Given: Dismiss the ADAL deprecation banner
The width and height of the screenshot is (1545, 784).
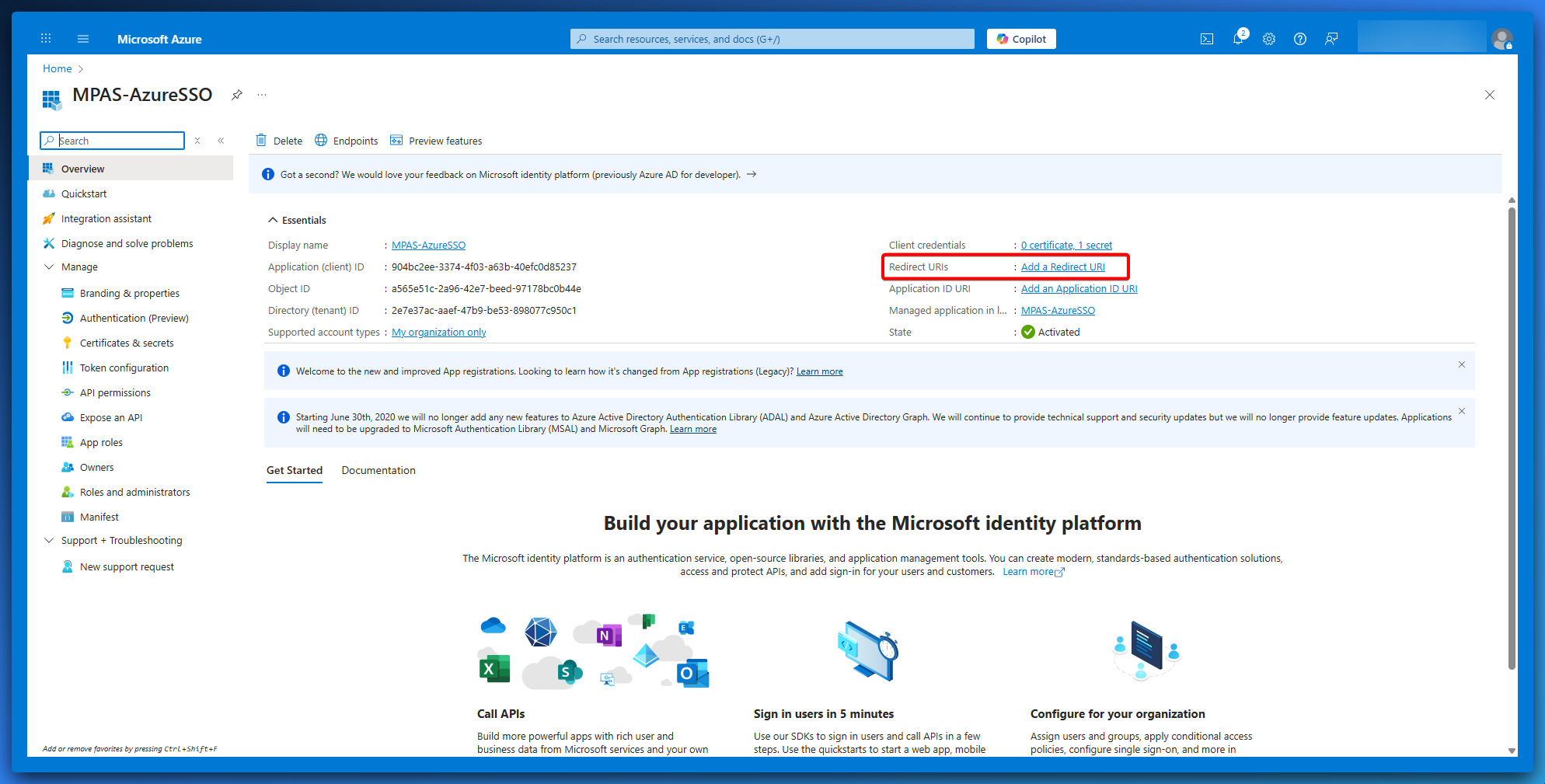Looking at the screenshot, I should point(1462,411).
